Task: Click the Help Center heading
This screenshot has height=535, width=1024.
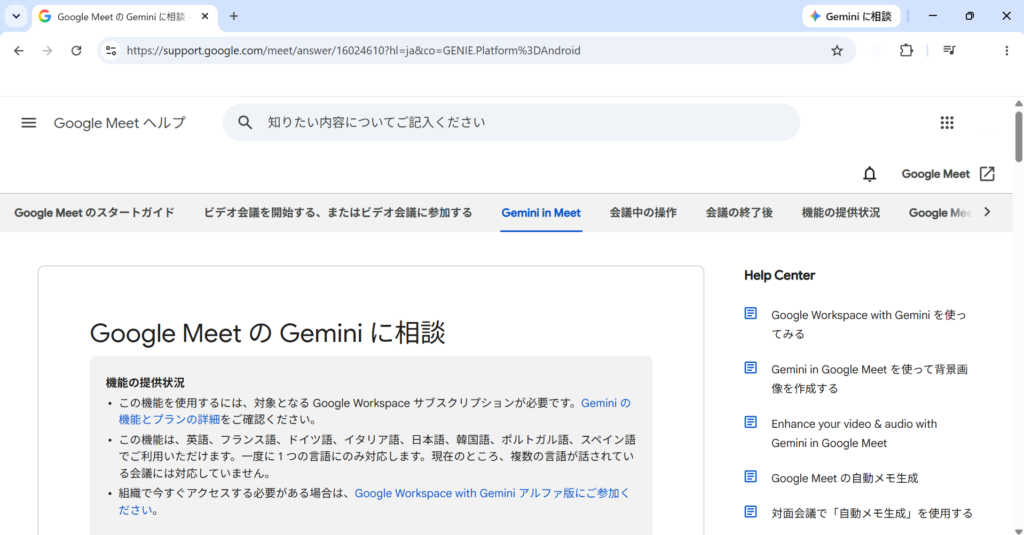Action: click(x=779, y=276)
